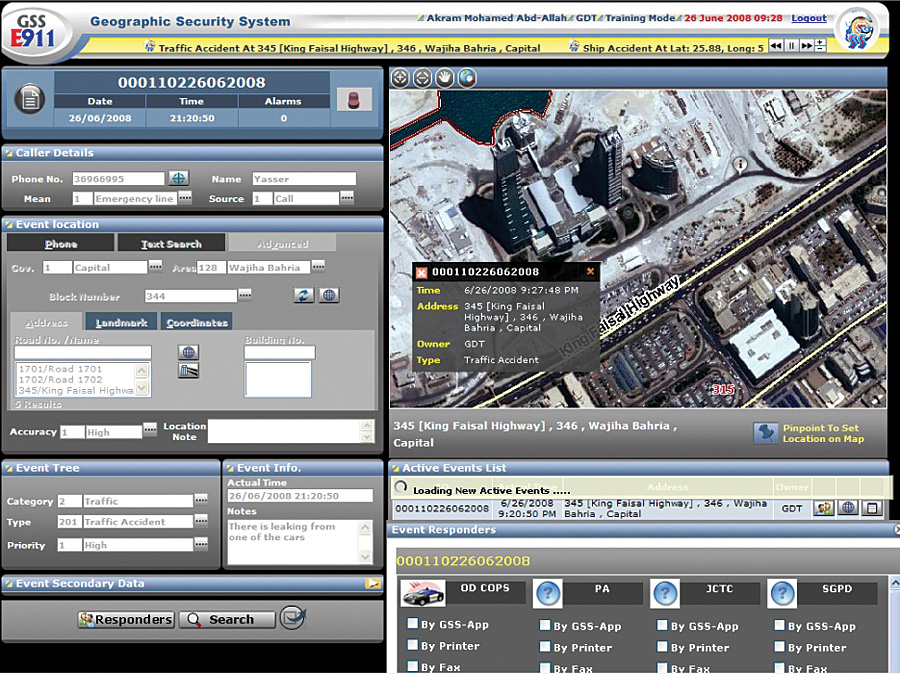Screen dimensions: 900x674
Task: Click Pinpoint To Set Location on Map link
Action: (823, 433)
